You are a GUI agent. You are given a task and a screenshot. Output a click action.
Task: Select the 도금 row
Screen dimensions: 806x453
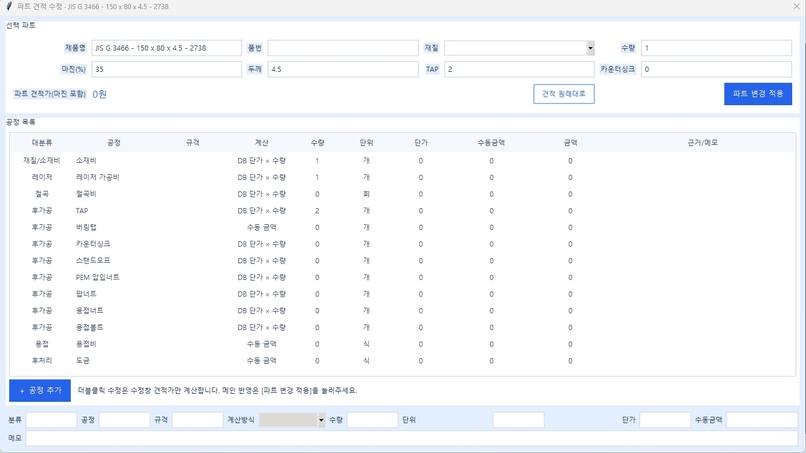(402, 361)
